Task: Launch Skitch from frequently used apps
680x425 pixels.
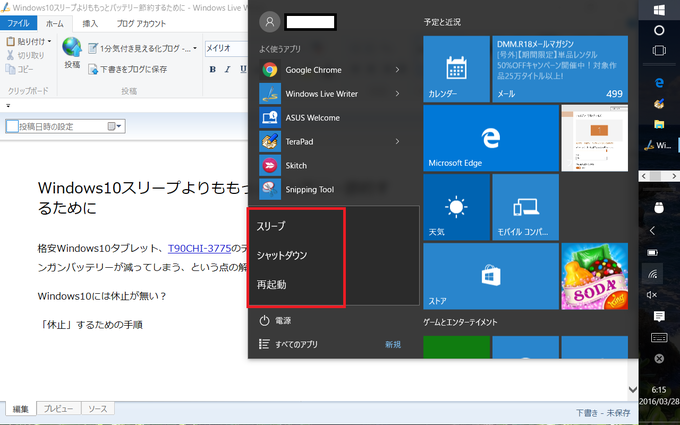Action: (x=296, y=165)
